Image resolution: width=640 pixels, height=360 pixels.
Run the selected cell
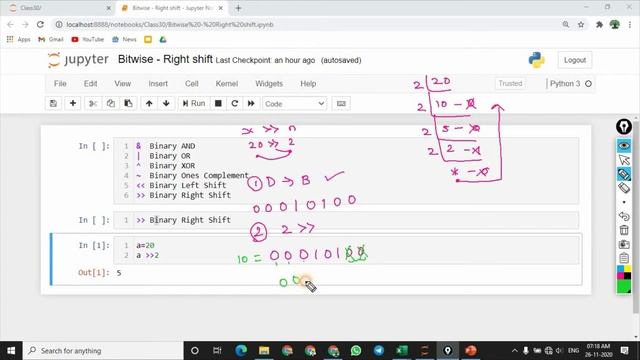[x=194, y=104]
